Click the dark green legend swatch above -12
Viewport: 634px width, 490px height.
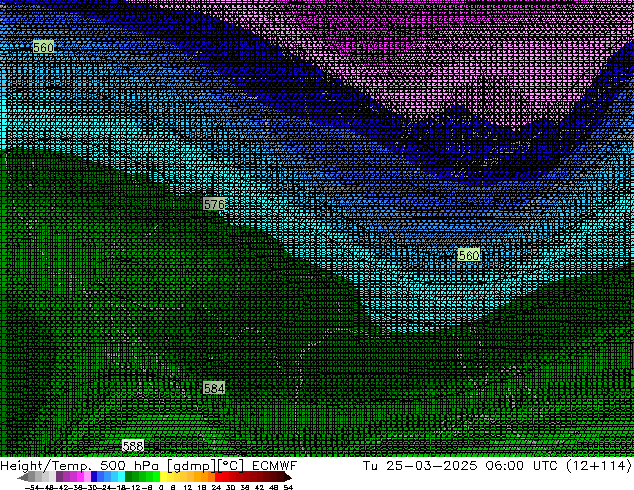129,476
